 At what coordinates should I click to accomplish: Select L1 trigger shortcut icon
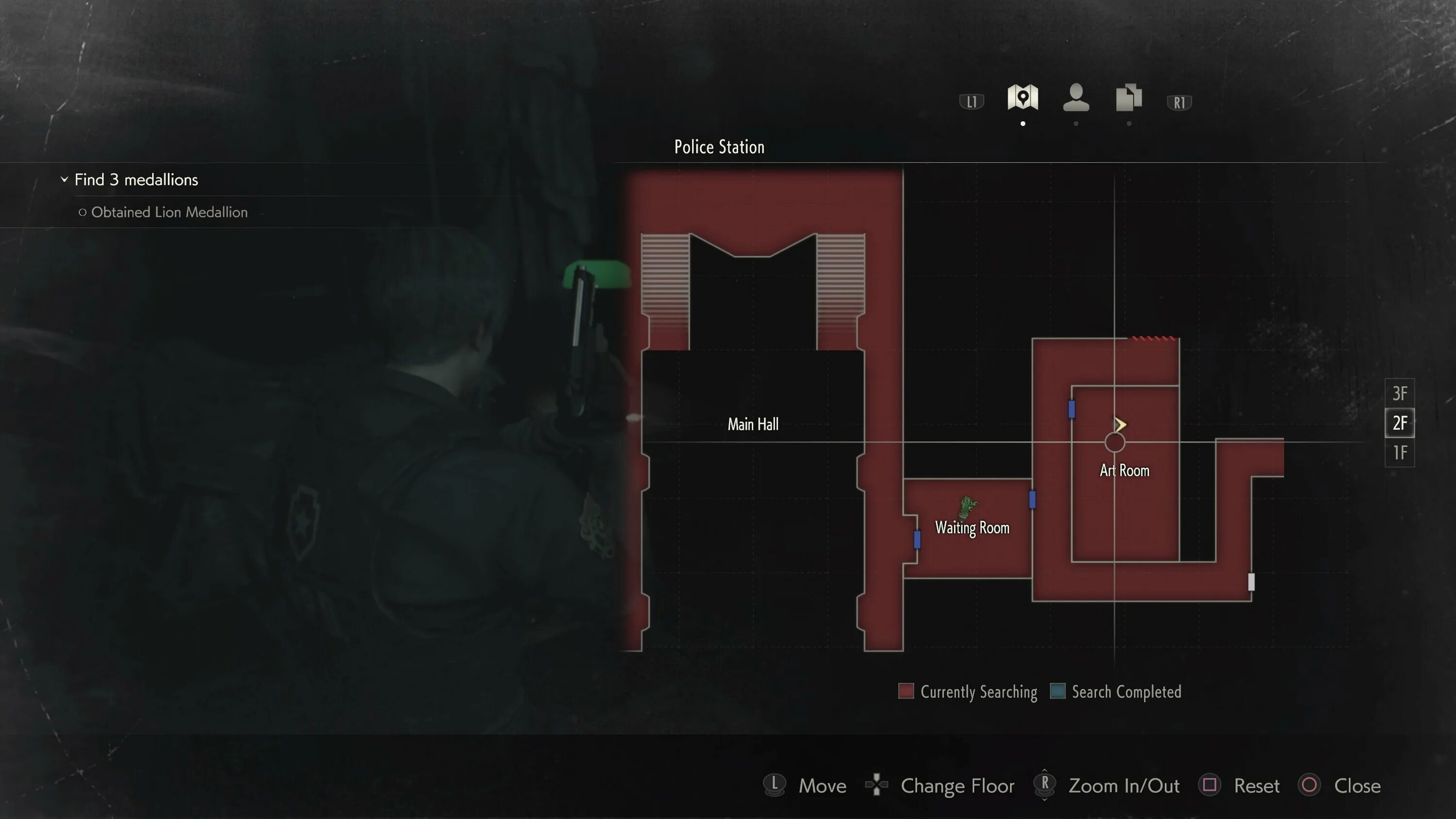[x=969, y=101]
